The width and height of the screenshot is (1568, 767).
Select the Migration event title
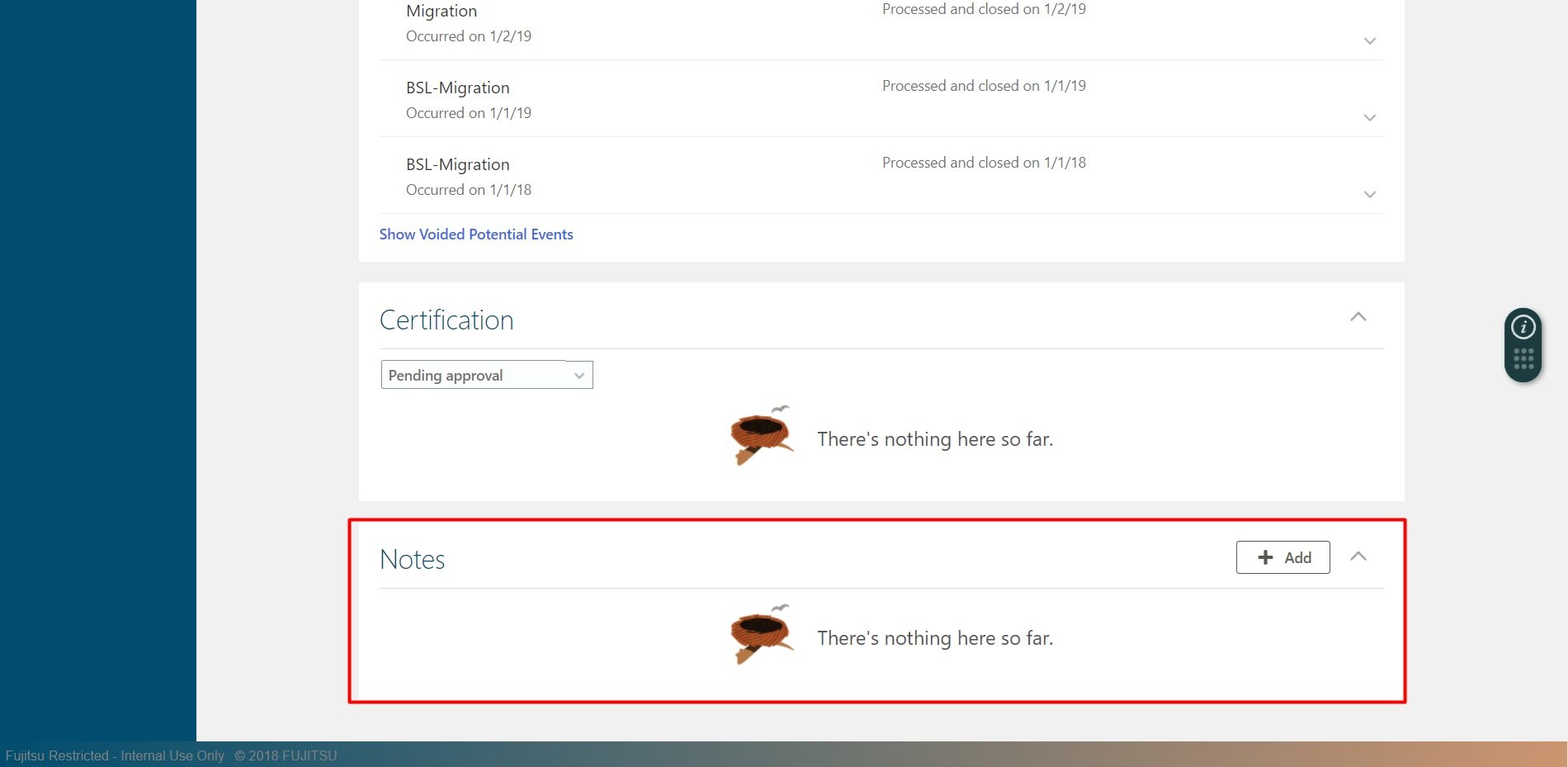441,11
